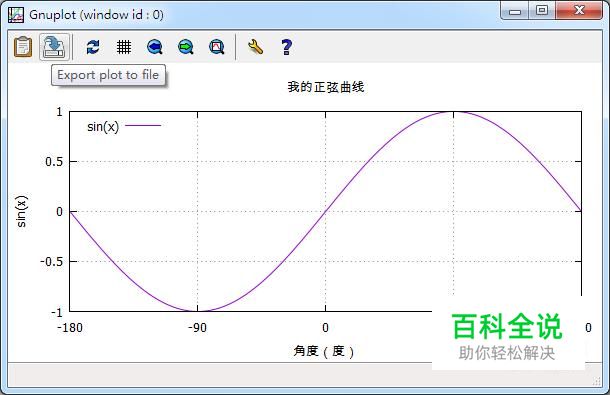Image resolution: width=610 pixels, height=395 pixels.
Task: Close the Gnuplot window
Action: click(579, 11)
